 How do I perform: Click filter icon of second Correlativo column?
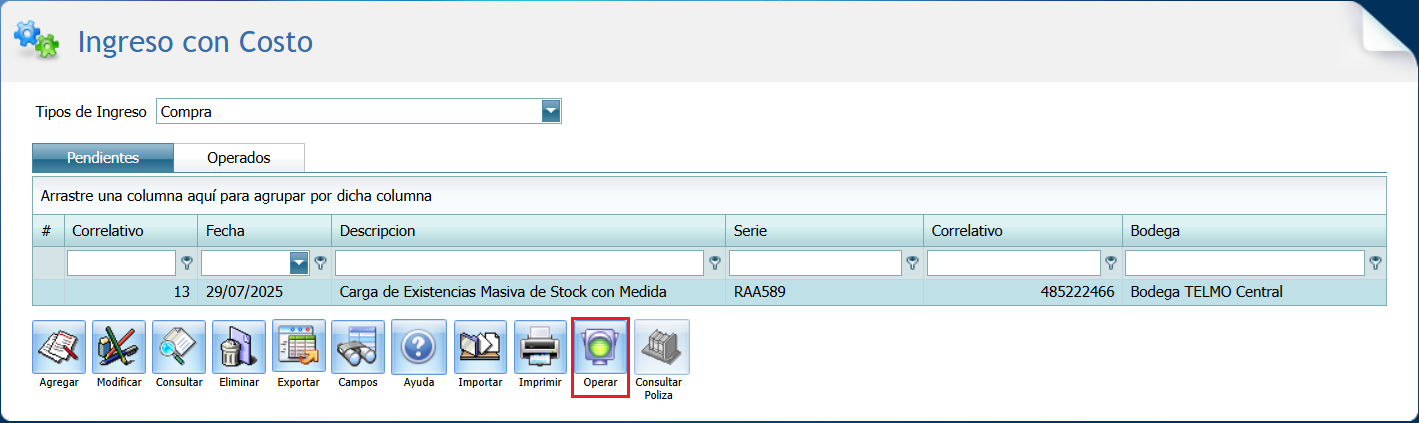click(1110, 263)
